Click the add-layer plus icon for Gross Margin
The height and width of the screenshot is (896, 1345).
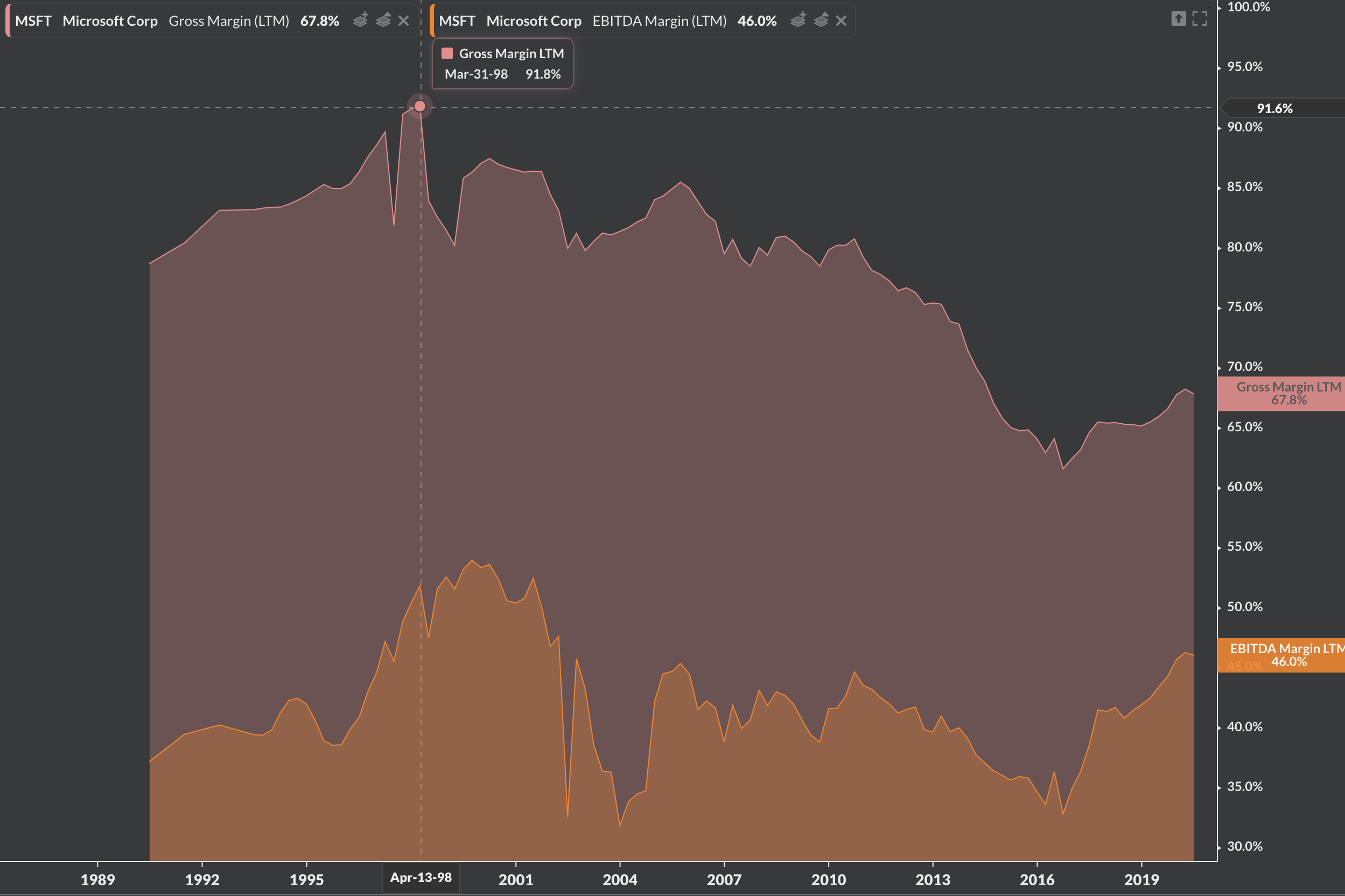tap(361, 20)
